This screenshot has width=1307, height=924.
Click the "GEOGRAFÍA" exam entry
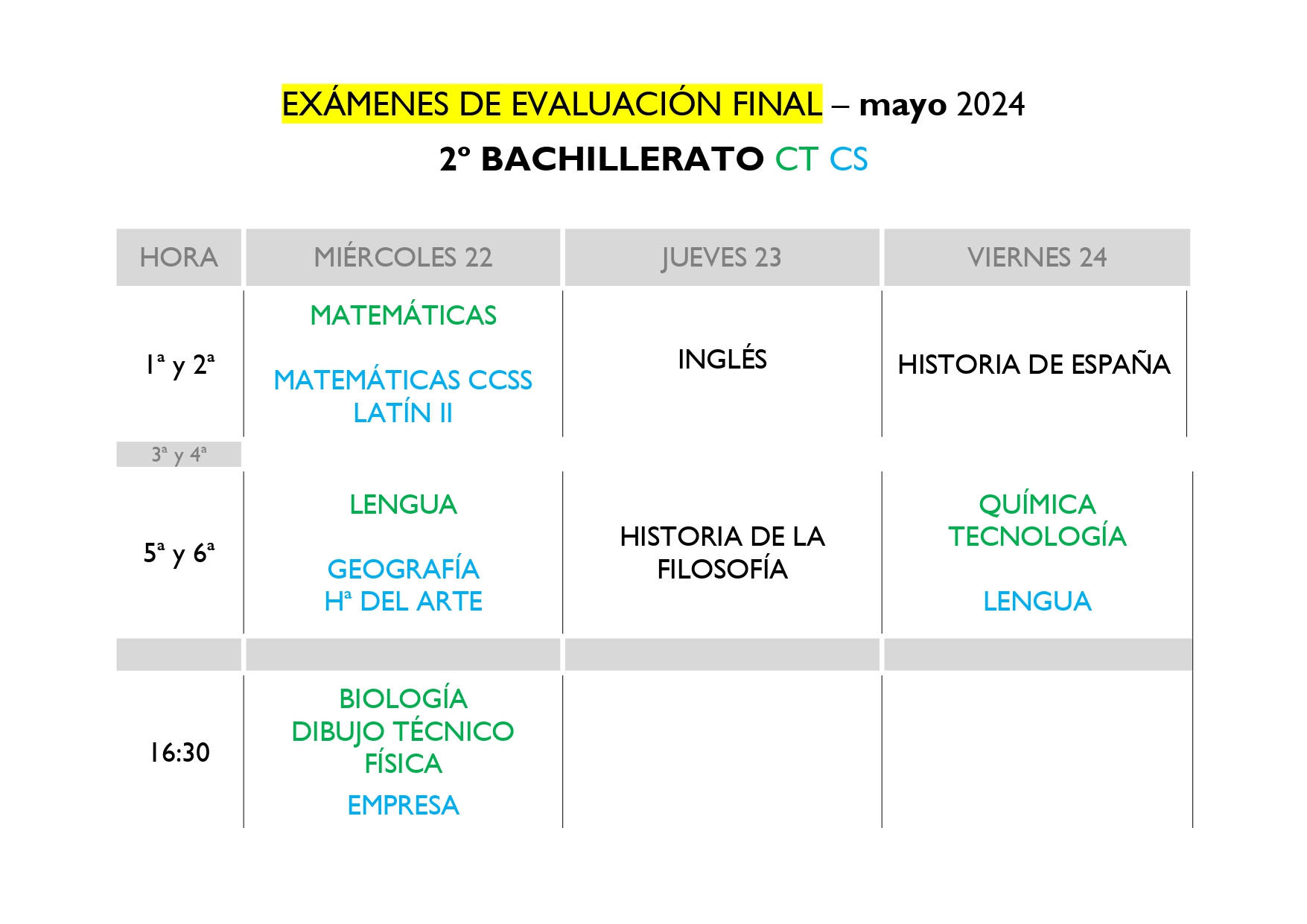pos(403,570)
